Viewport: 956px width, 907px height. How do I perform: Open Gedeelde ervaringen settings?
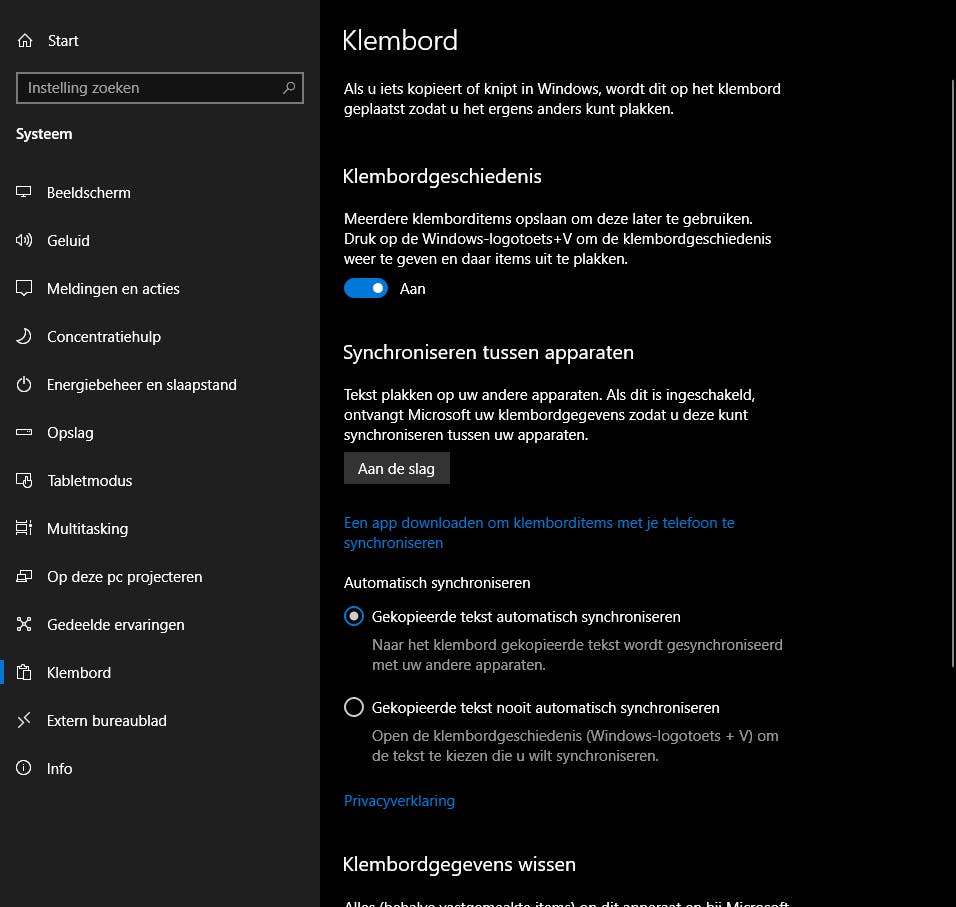pos(115,625)
